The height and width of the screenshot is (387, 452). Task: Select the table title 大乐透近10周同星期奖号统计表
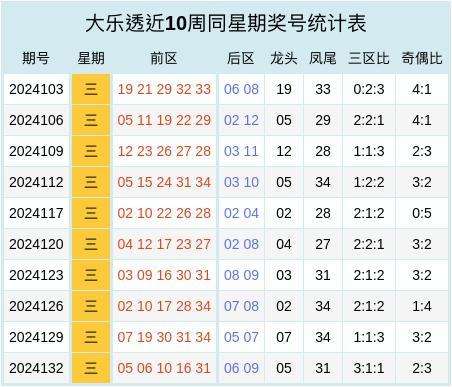[226, 23]
